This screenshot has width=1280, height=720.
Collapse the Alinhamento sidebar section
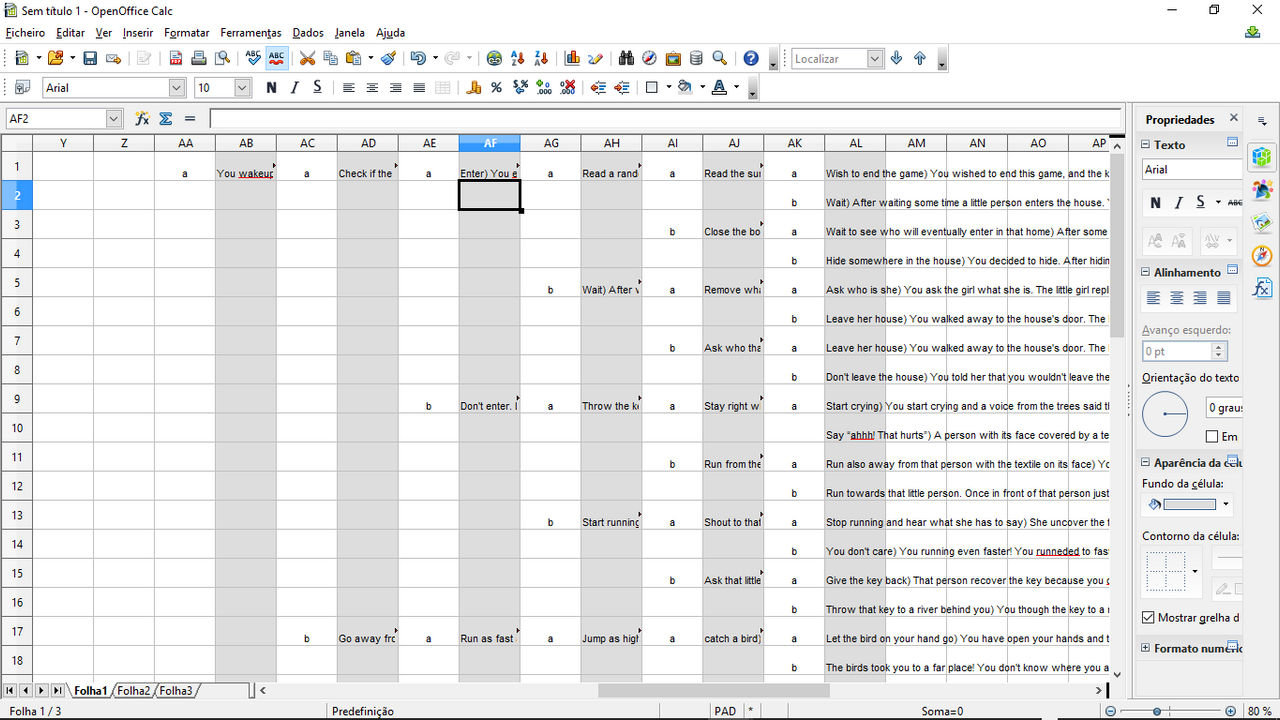[1147, 272]
